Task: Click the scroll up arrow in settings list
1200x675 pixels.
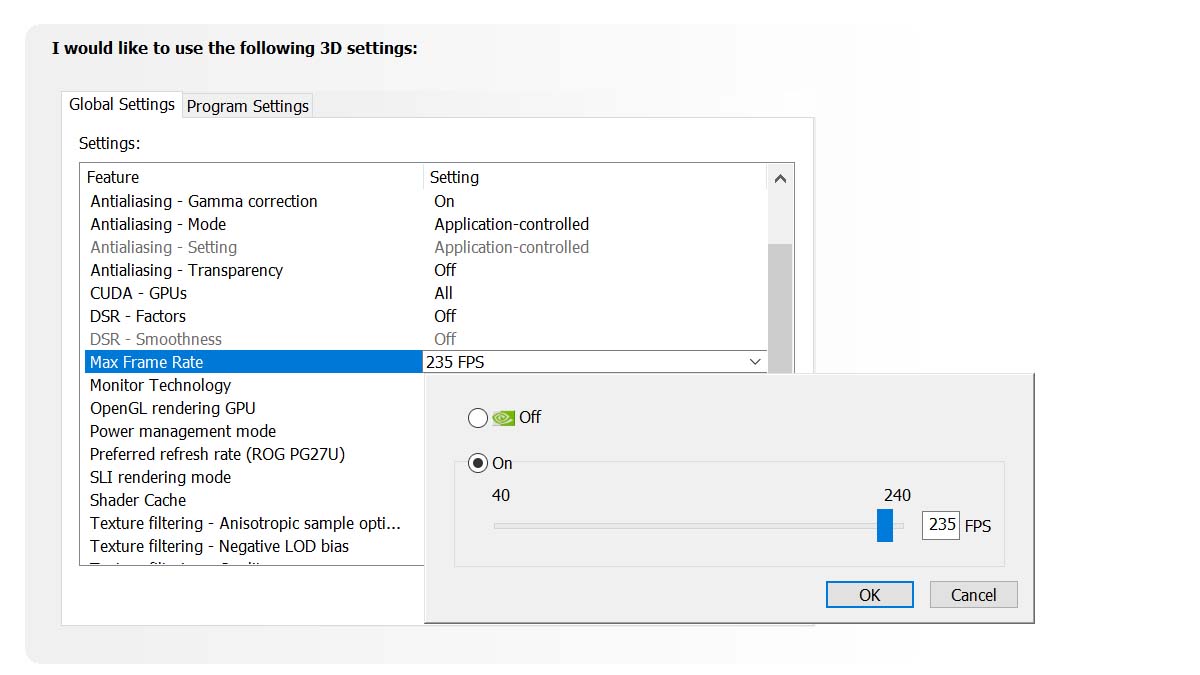Action: (780, 178)
